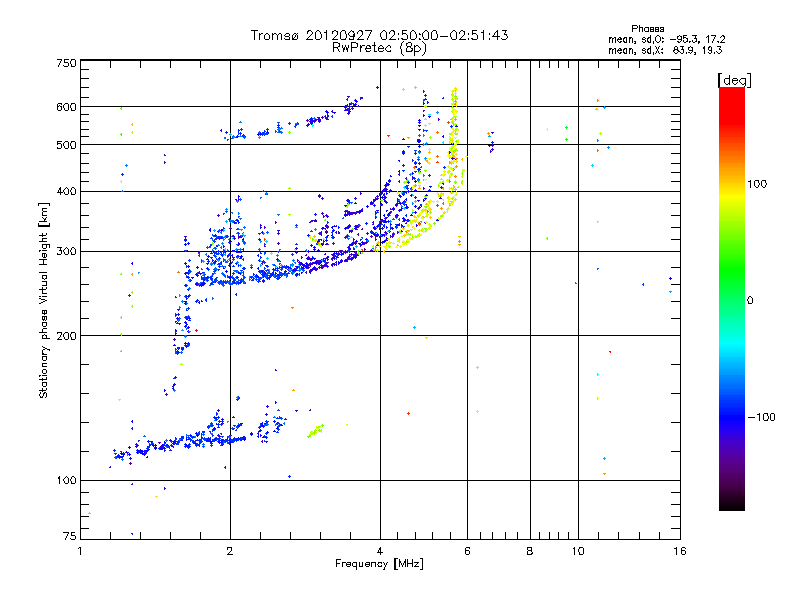Click the colorbar '-100' tick label
Viewport: 800px width, 600px height.
click(x=761, y=417)
